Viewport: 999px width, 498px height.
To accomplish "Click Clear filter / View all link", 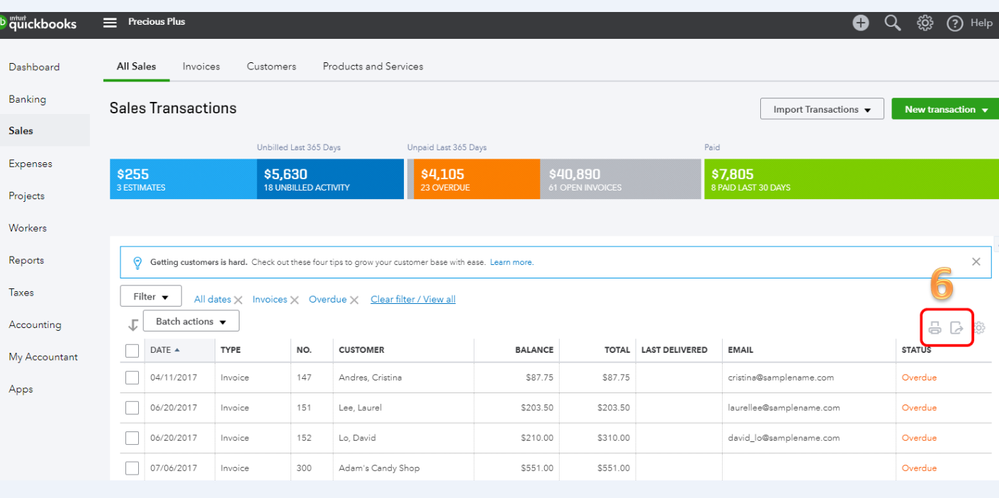I will pyautogui.click(x=413, y=299).
